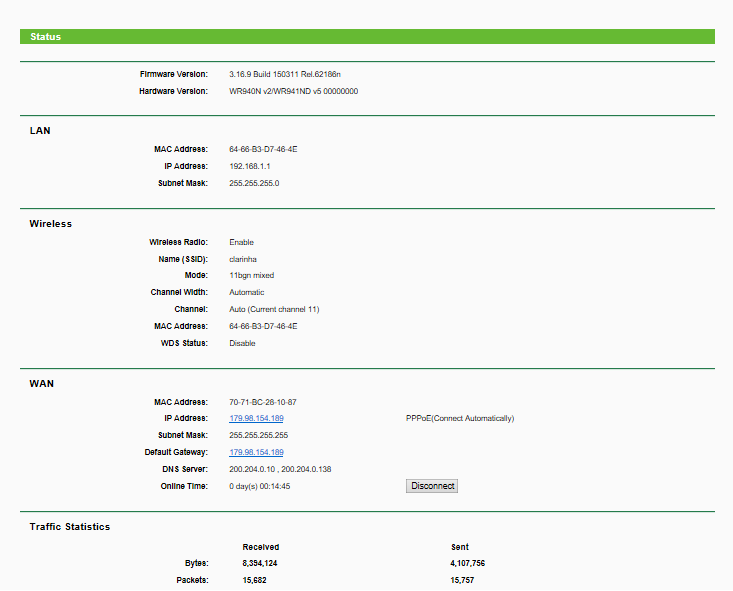Click the WDS Status label

point(184,343)
